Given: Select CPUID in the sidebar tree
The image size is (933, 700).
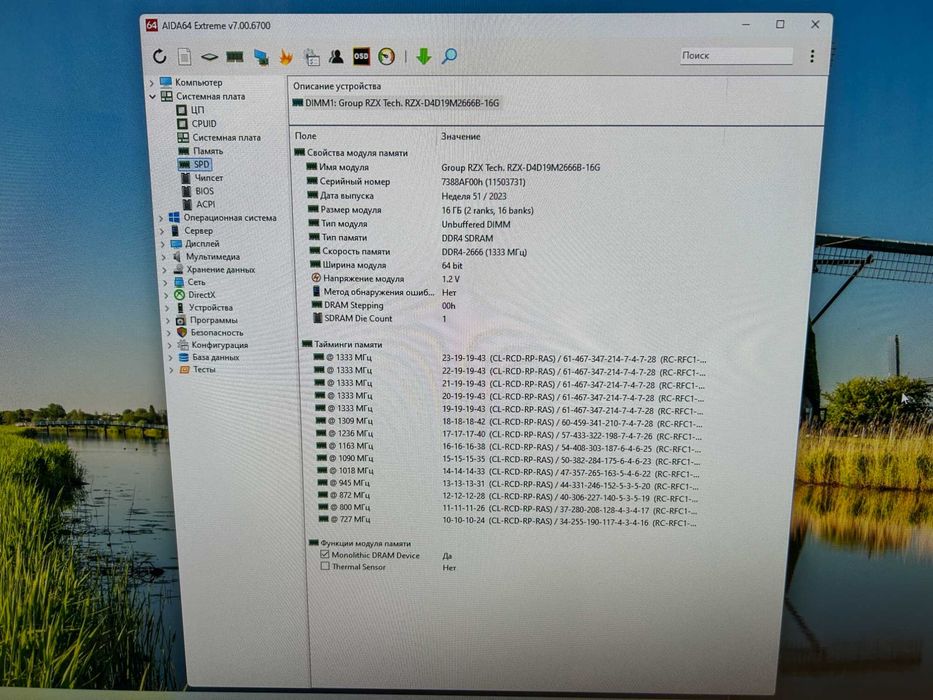Looking at the screenshot, I should coord(197,124).
